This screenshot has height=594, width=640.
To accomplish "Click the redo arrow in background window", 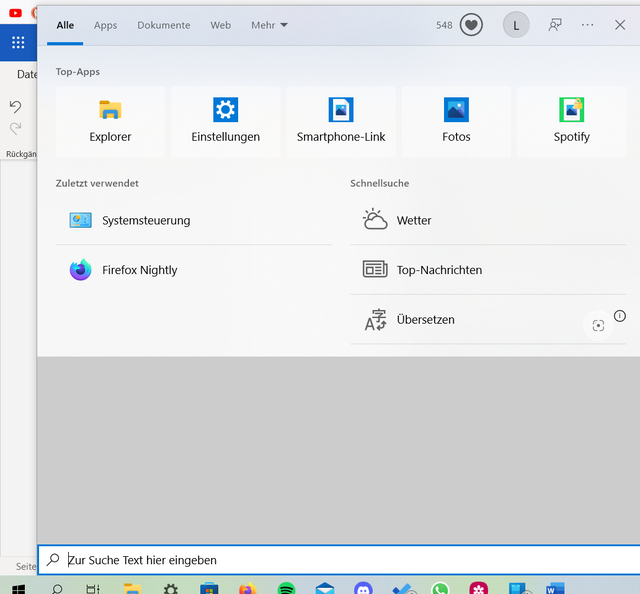I will [16, 128].
